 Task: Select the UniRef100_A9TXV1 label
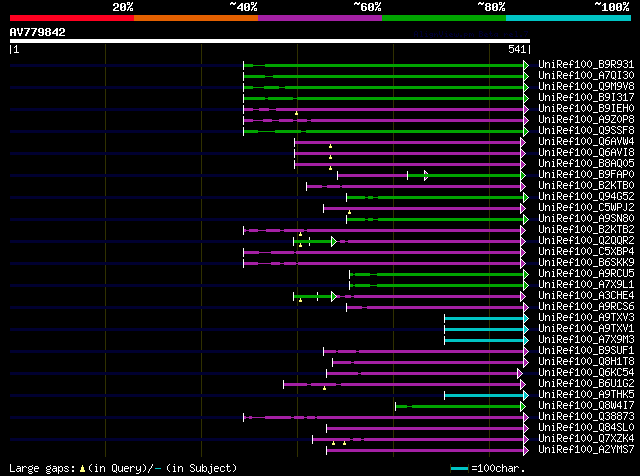[586, 329]
